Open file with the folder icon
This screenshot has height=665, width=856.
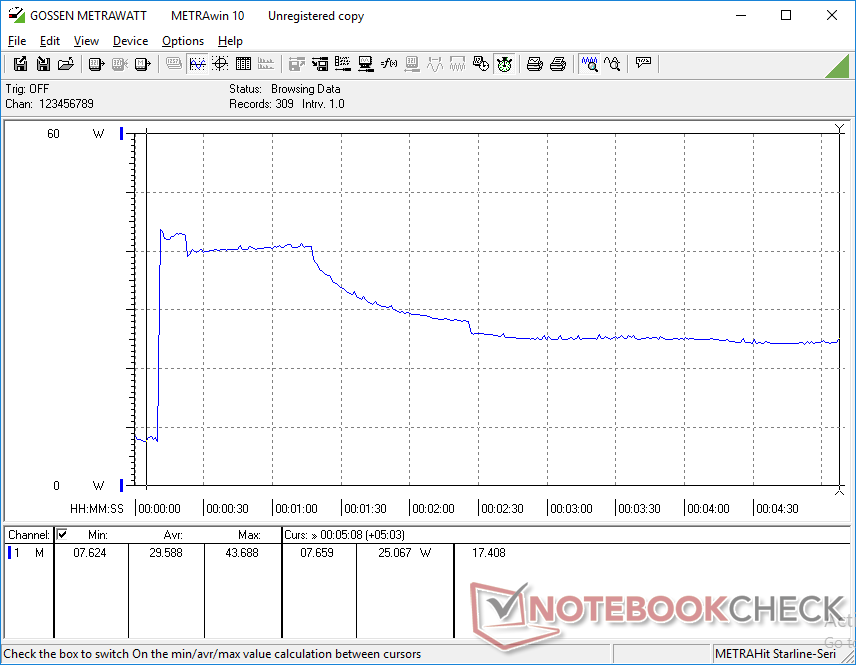pos(66,64)
